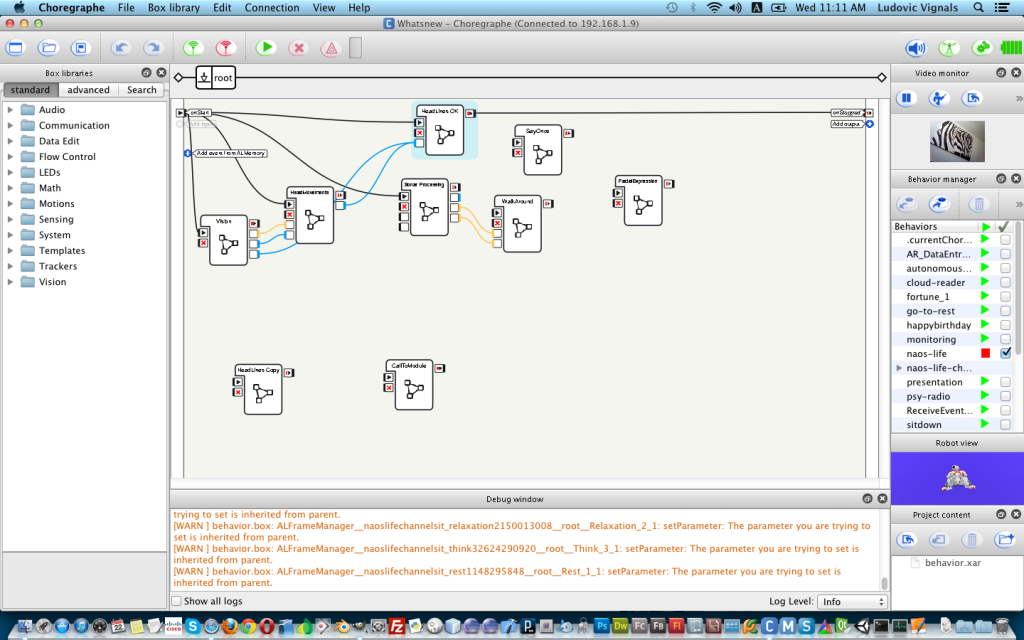Expand the Motions folder in Box libraries
Image resolution: width=1024 pixels, height=640 pixels.
10,204
